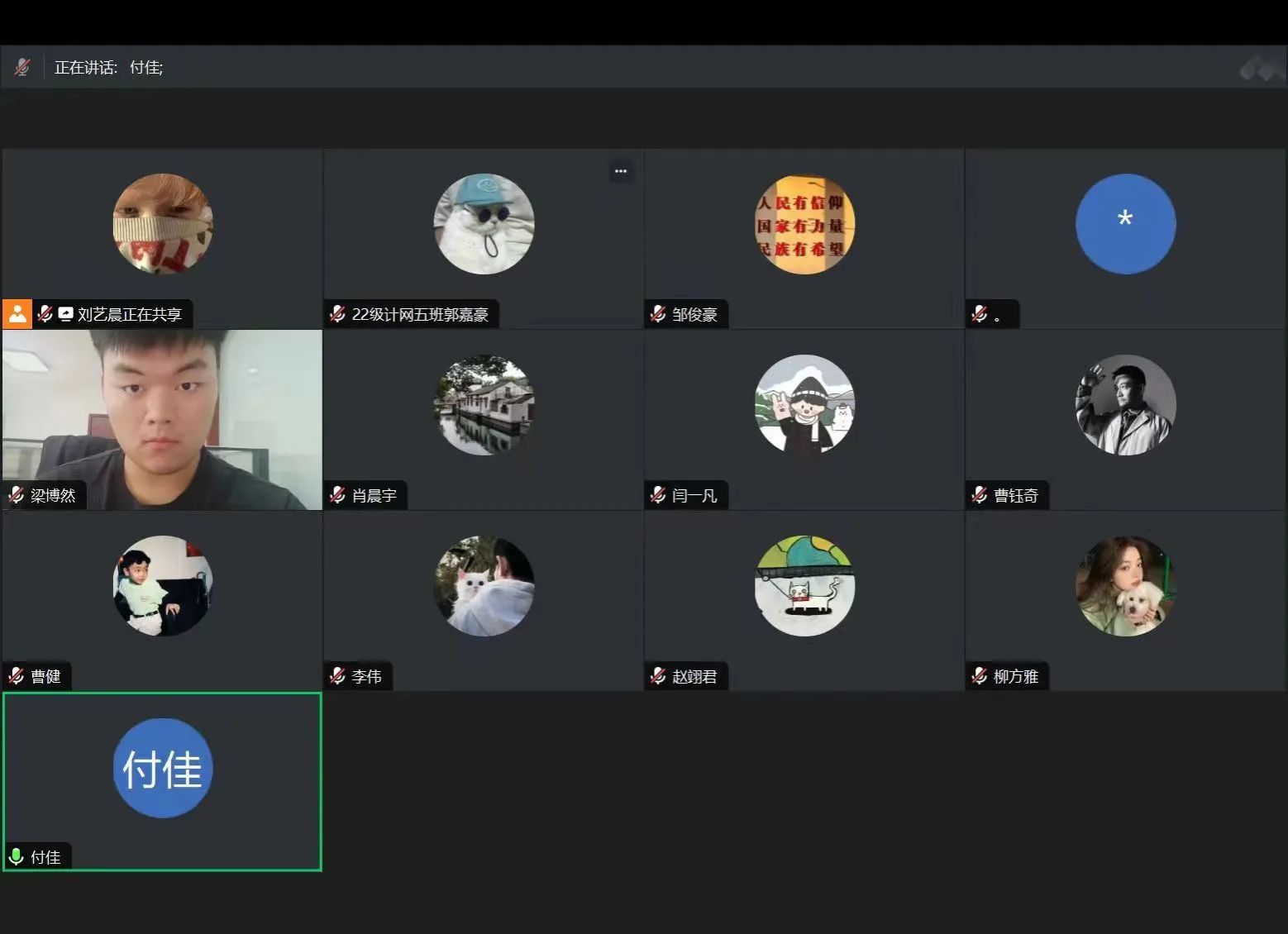
Task: Open the three-dot menu on 郭嘉豪's tile
Action: point(621,171)
